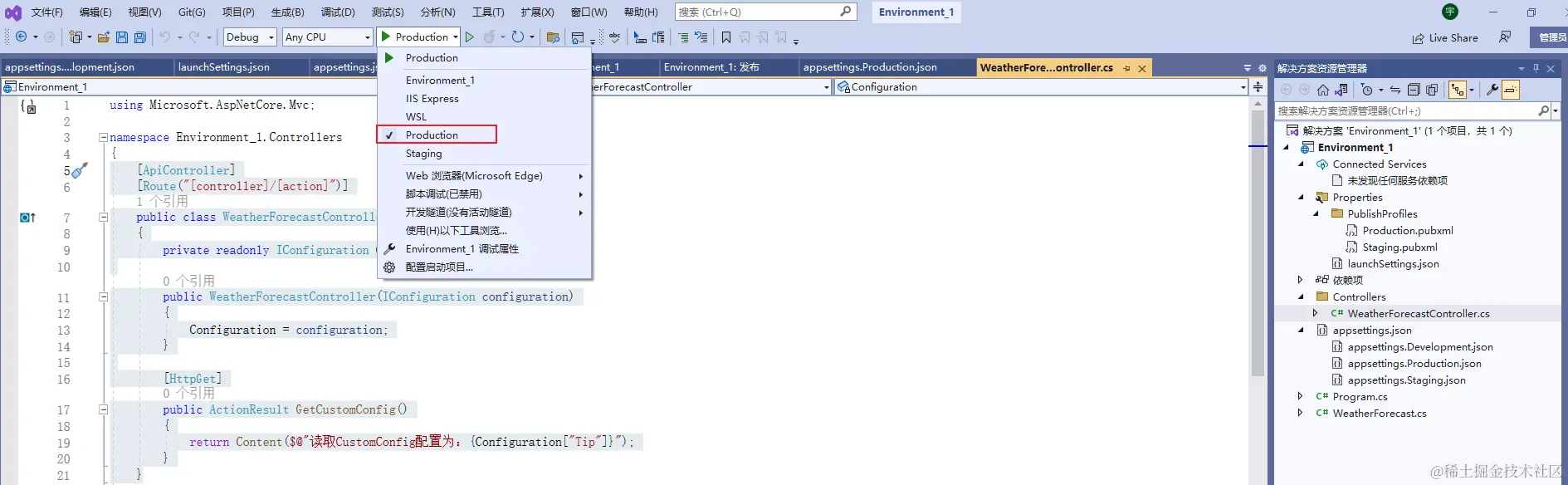Click the New Project toolbar icon

pyautogui.click(x=76, y=37)
